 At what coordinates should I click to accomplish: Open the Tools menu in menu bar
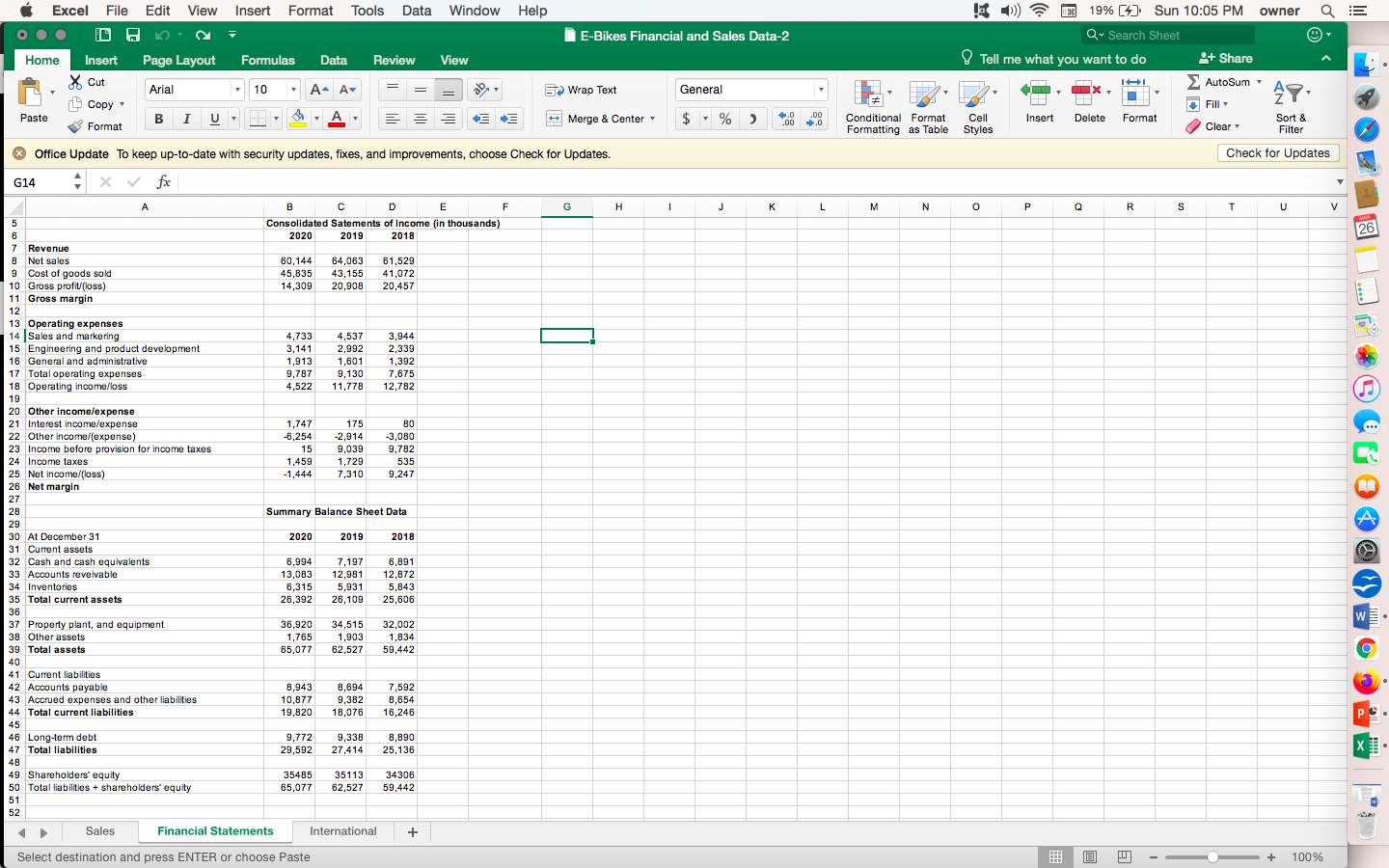368,11
